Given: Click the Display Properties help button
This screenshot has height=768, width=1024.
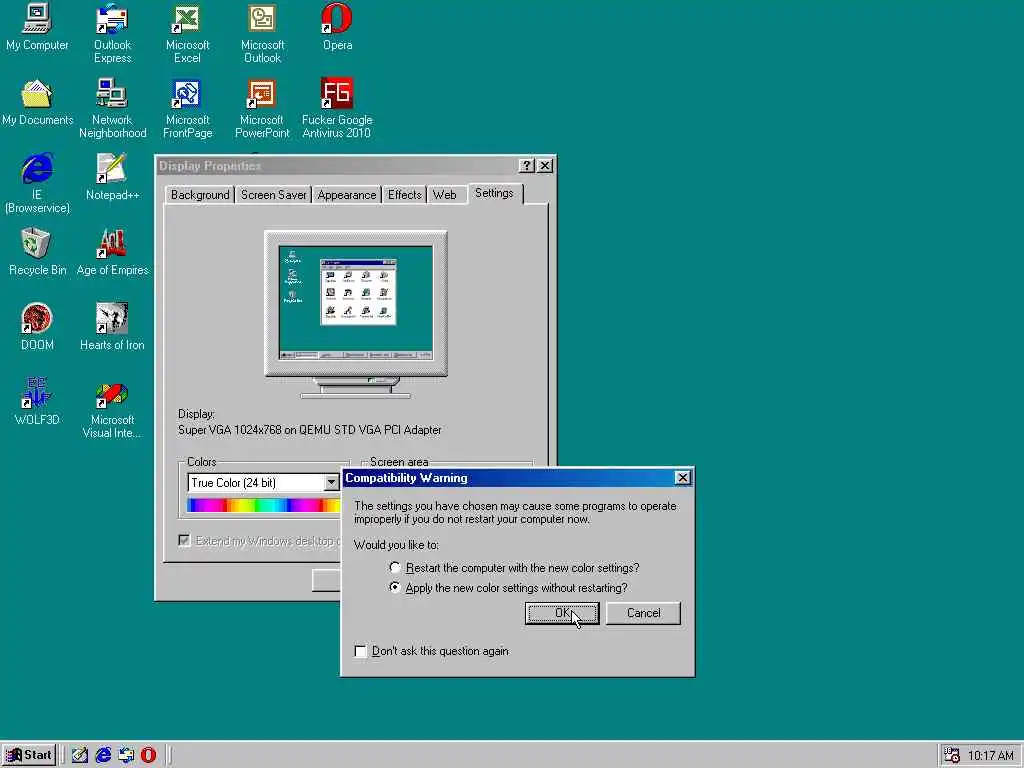Looking at the screenshot, I should (x=526, y=166).
